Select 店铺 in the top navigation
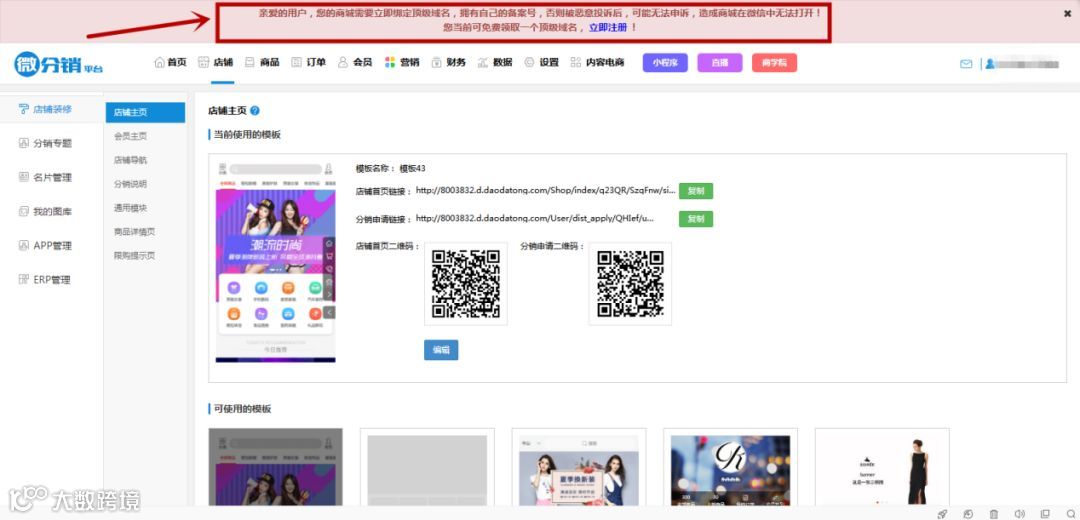The image size is (1080, 520). [x=216, y=62]
